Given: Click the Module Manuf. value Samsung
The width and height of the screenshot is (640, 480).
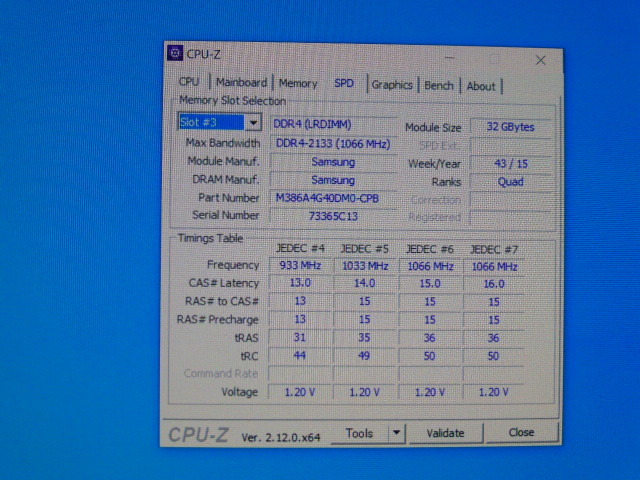Looking at the screenshot, I should (333, 162).
